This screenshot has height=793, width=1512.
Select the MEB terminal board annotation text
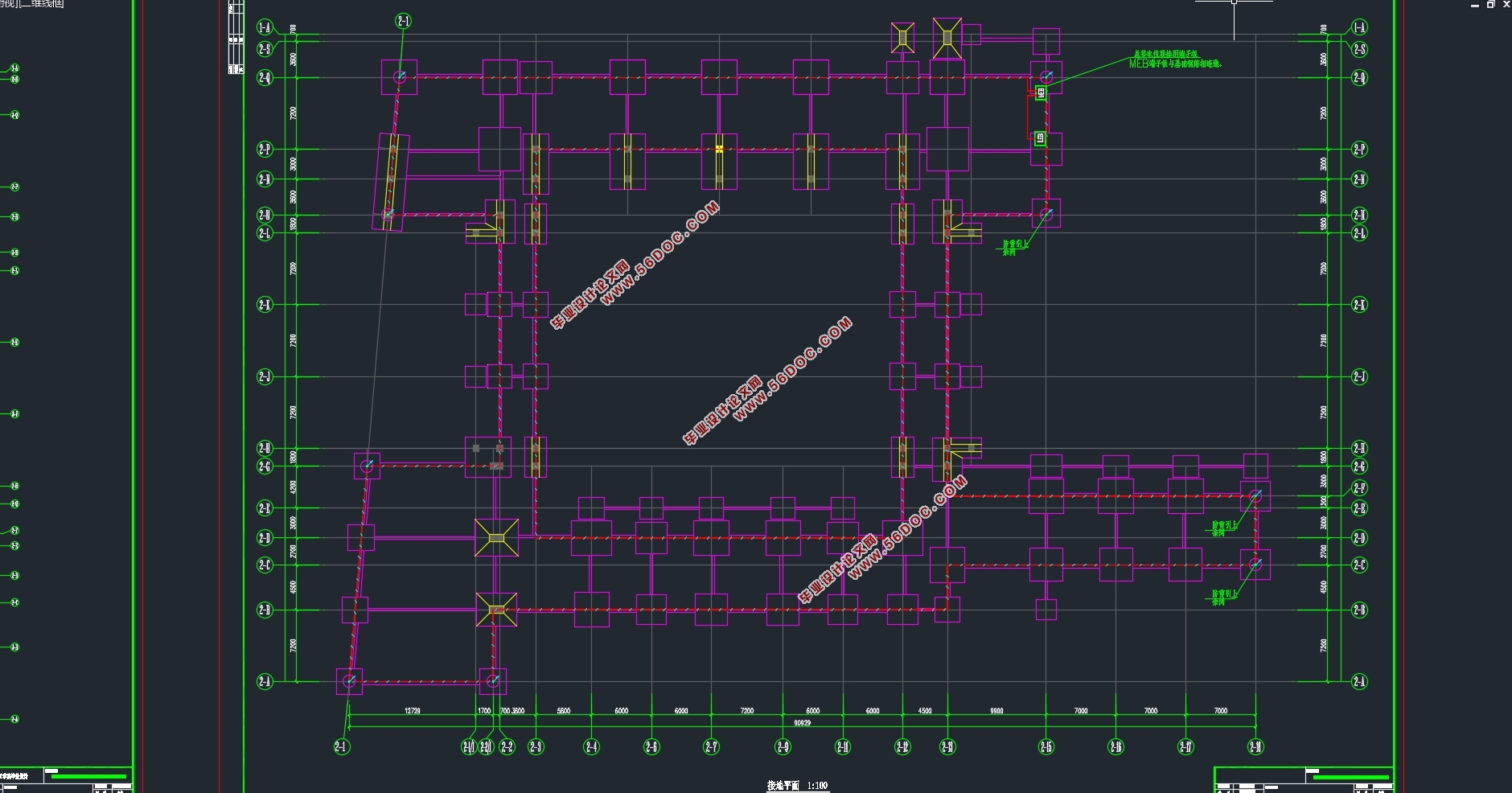pos(1175,59)
